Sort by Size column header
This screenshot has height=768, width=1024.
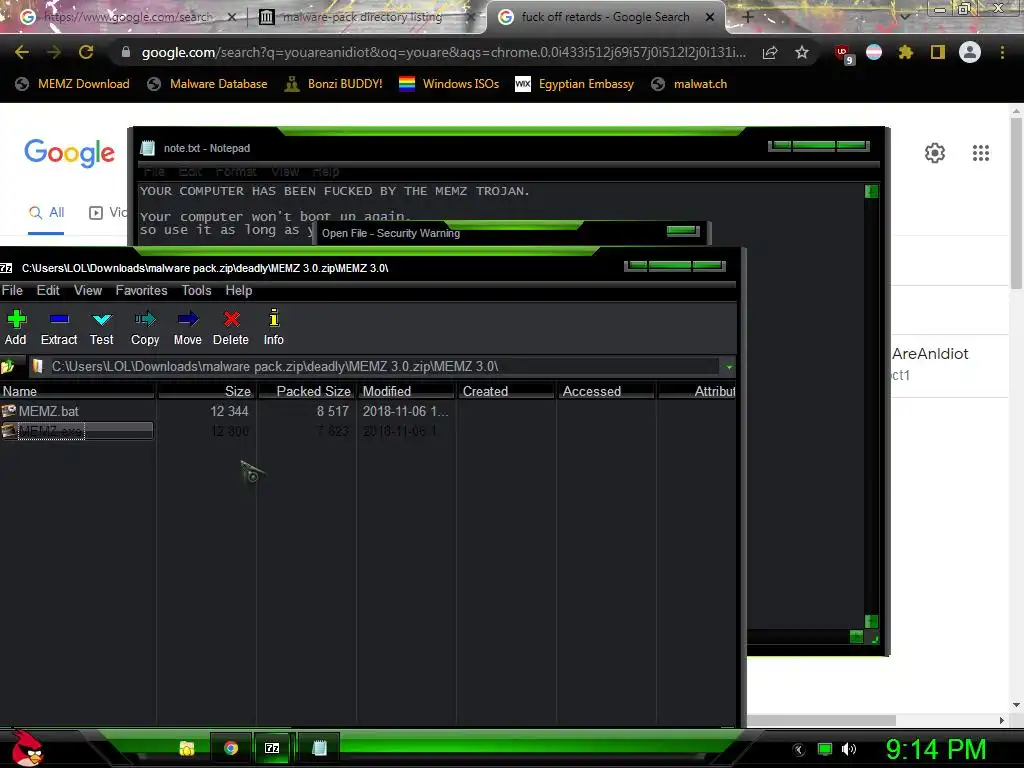(x=206, y=391)
